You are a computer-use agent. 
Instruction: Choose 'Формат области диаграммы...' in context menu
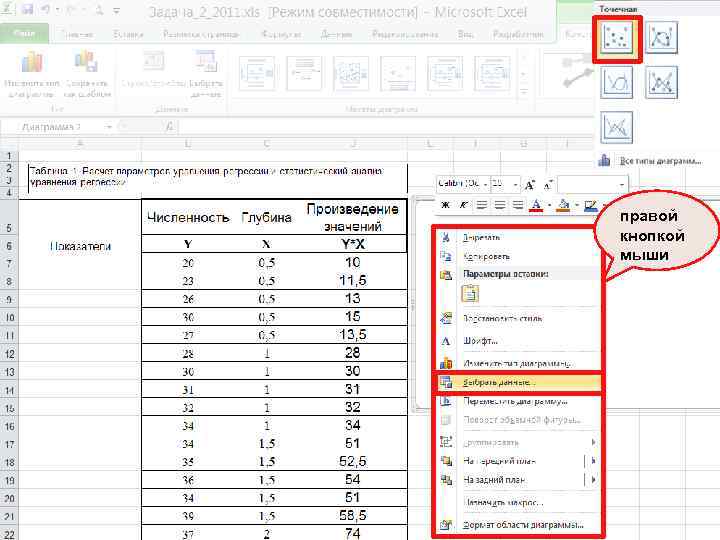pyautogui.click(x=517, y=525)
